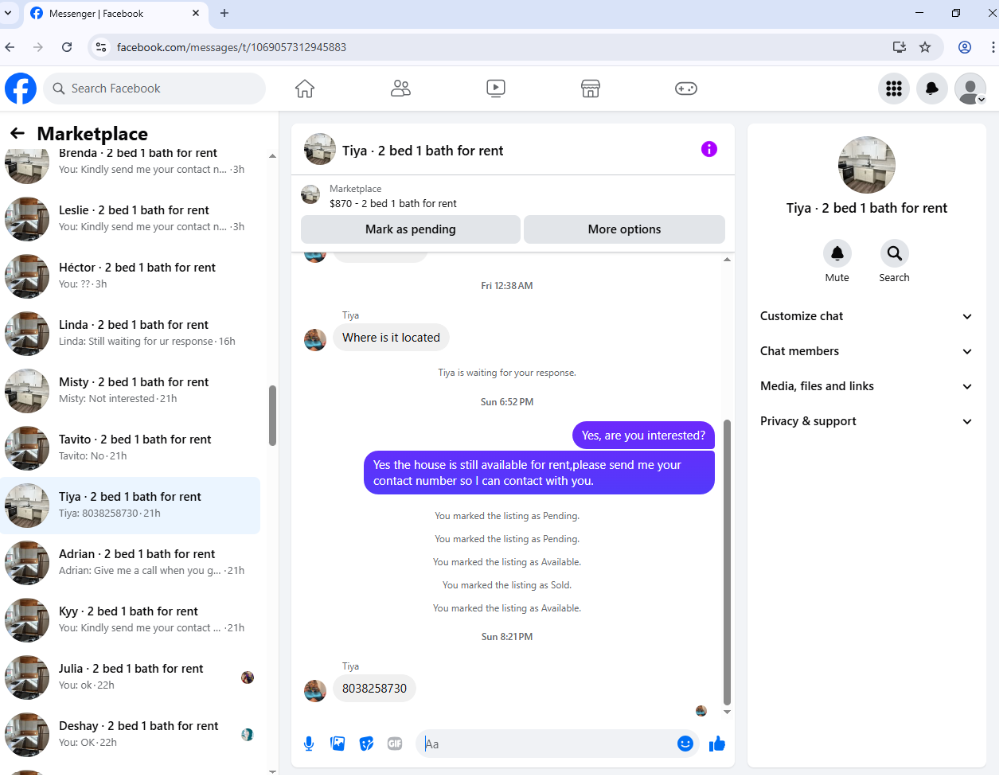Screen dimensions: 999x775
Task: Select the Messenger | Facebook browser tab
Action: [x=116, y=13]
